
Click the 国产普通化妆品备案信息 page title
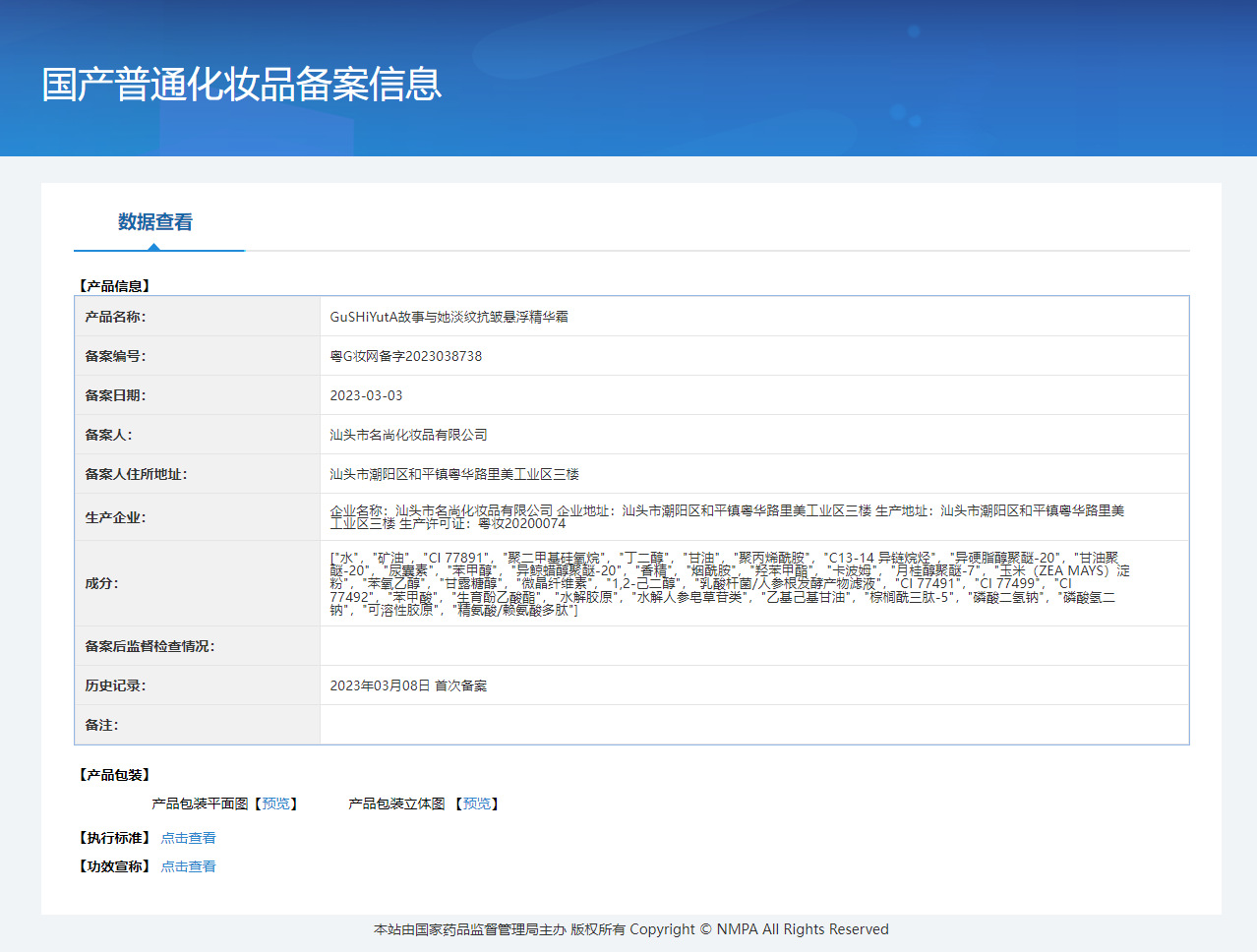point(242,85)
